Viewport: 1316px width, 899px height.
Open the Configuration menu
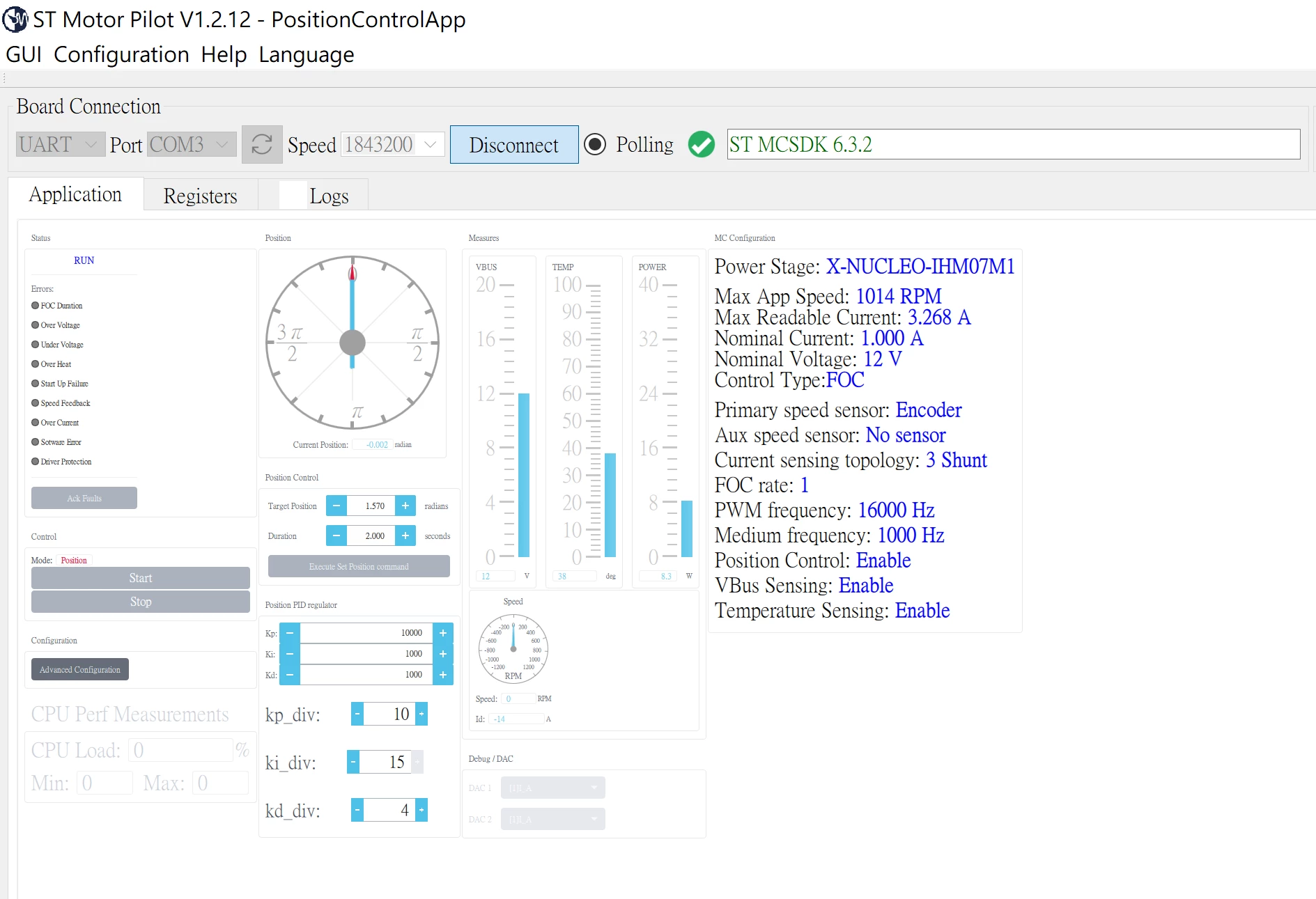click(x=121, y=54)
